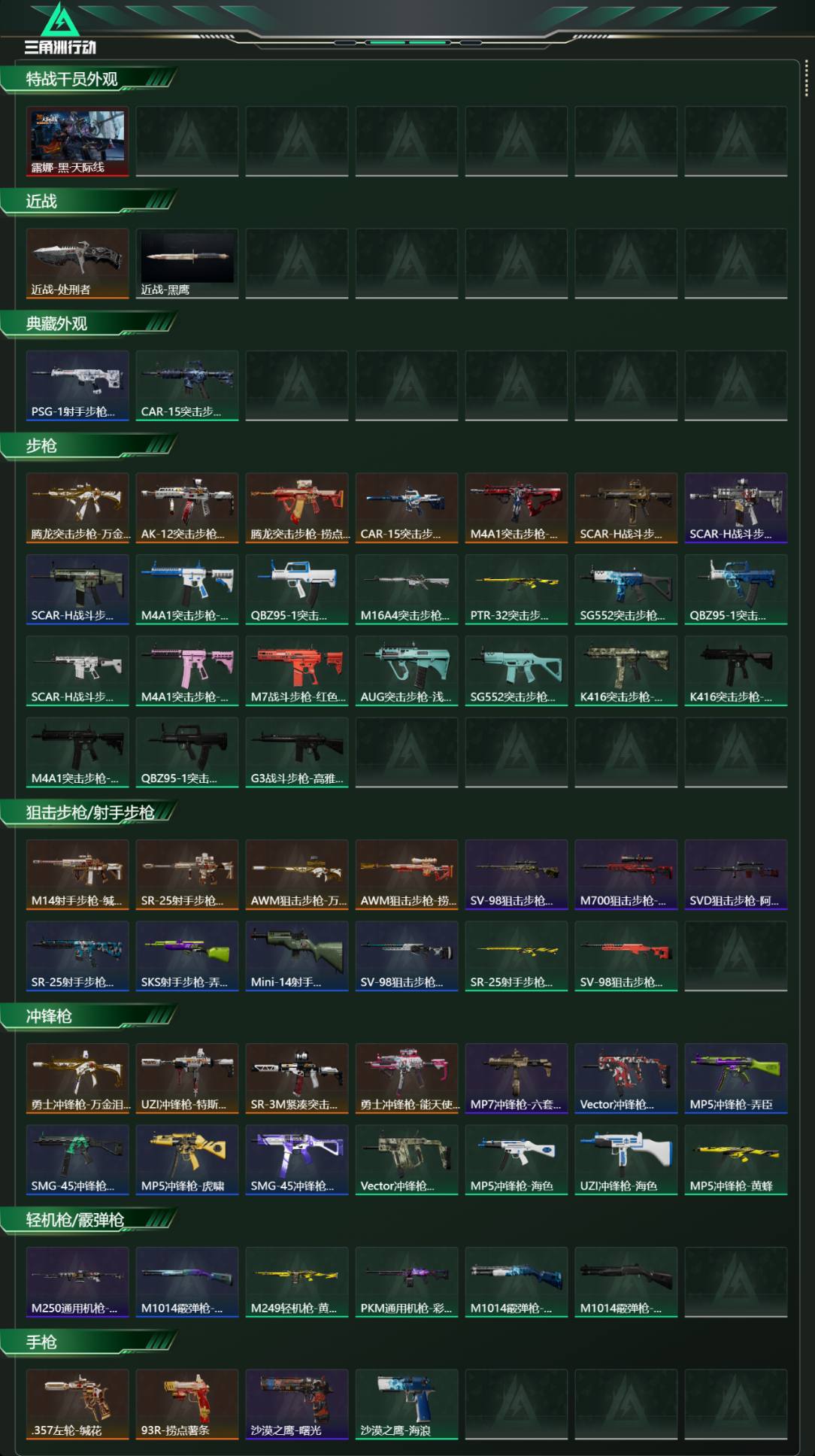
Task: Click the SVD狙击步枪 skin tile
Action: click(x=736, y=875)
